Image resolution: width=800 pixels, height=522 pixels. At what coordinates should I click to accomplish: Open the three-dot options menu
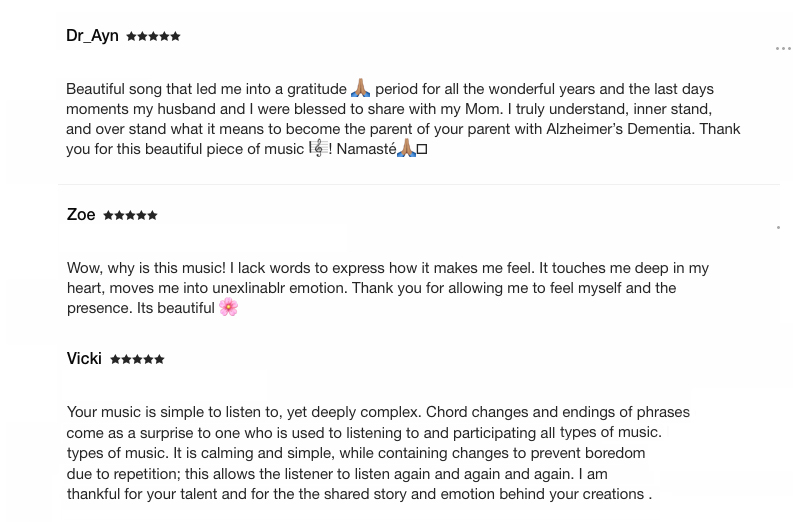coord(783,48)
